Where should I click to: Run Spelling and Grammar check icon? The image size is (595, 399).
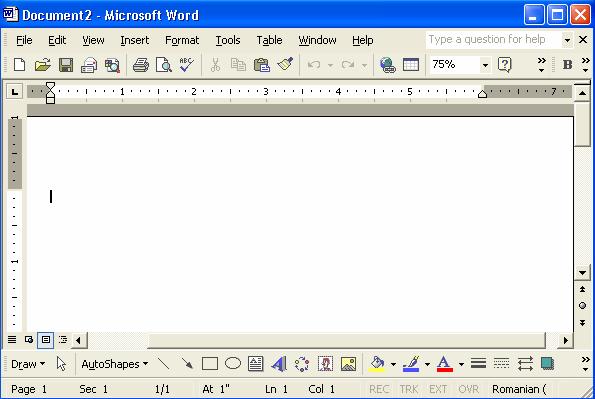point(187,65)
